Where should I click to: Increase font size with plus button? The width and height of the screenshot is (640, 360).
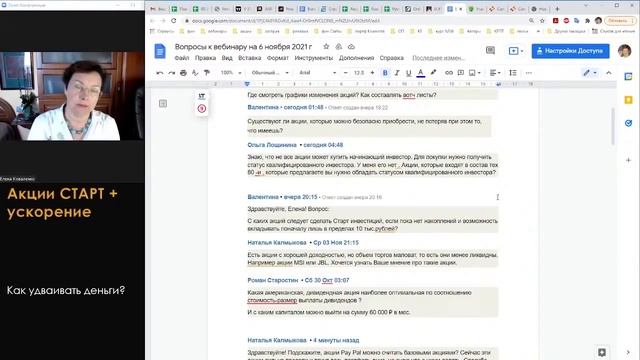pos(372,73)
